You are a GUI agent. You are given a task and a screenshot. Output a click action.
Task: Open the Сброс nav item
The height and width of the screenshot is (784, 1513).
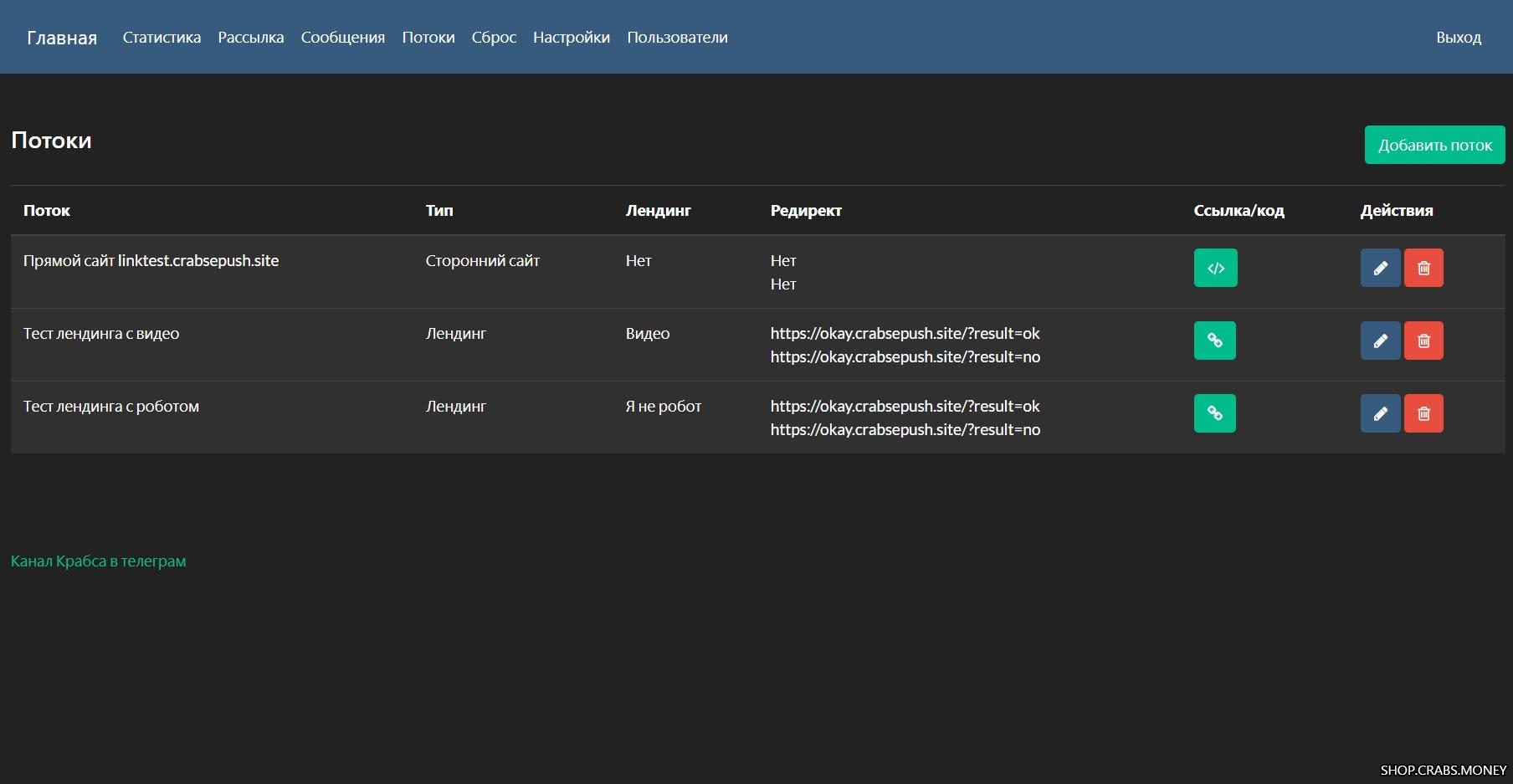[x=494, y=38]
